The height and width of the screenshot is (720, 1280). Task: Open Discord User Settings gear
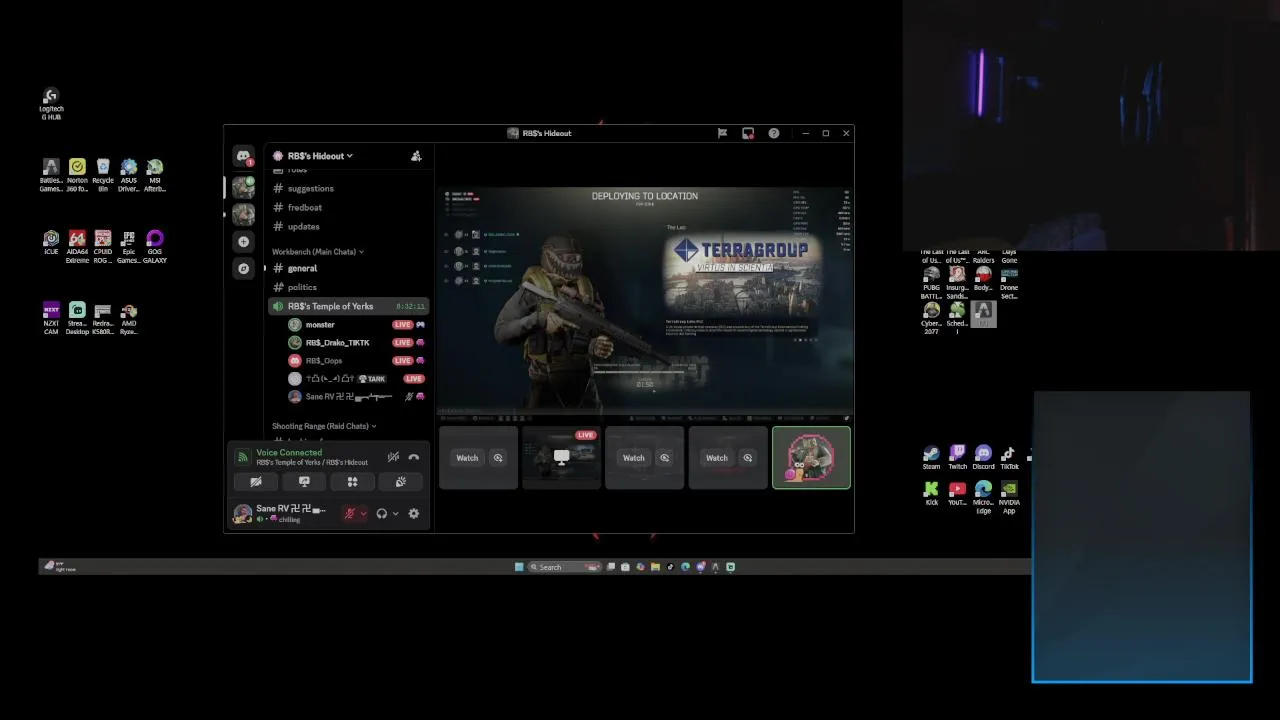tap(414, 514)
